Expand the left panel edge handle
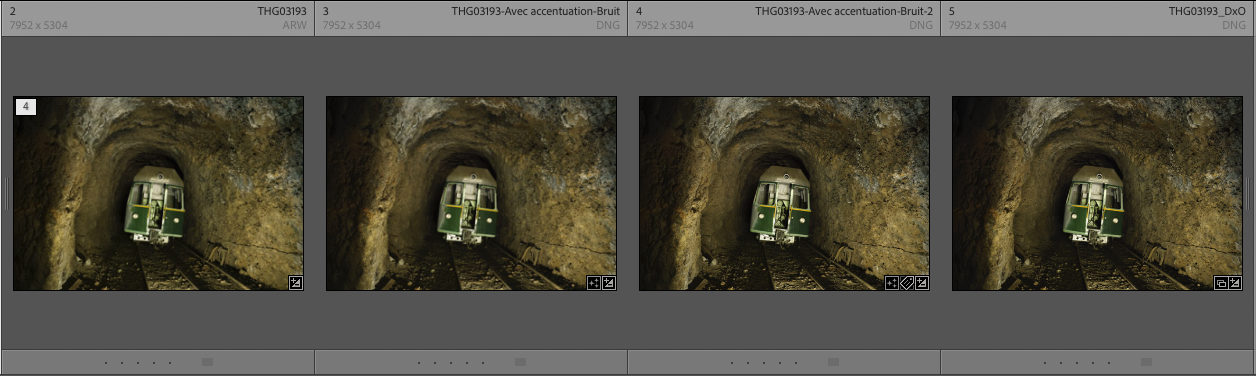Image resolution: width=1256 pixels, height=376 pixels. pos(6,194)
